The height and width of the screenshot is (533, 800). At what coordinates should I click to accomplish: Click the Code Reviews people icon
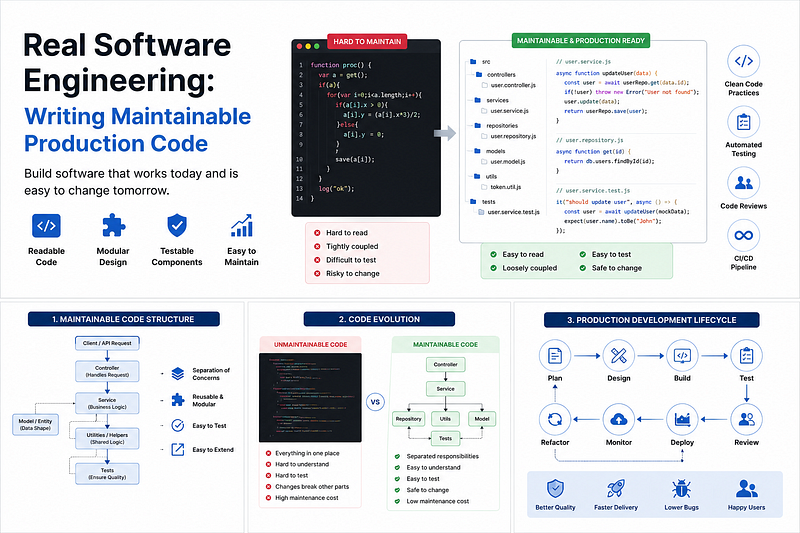coord(743,183)
